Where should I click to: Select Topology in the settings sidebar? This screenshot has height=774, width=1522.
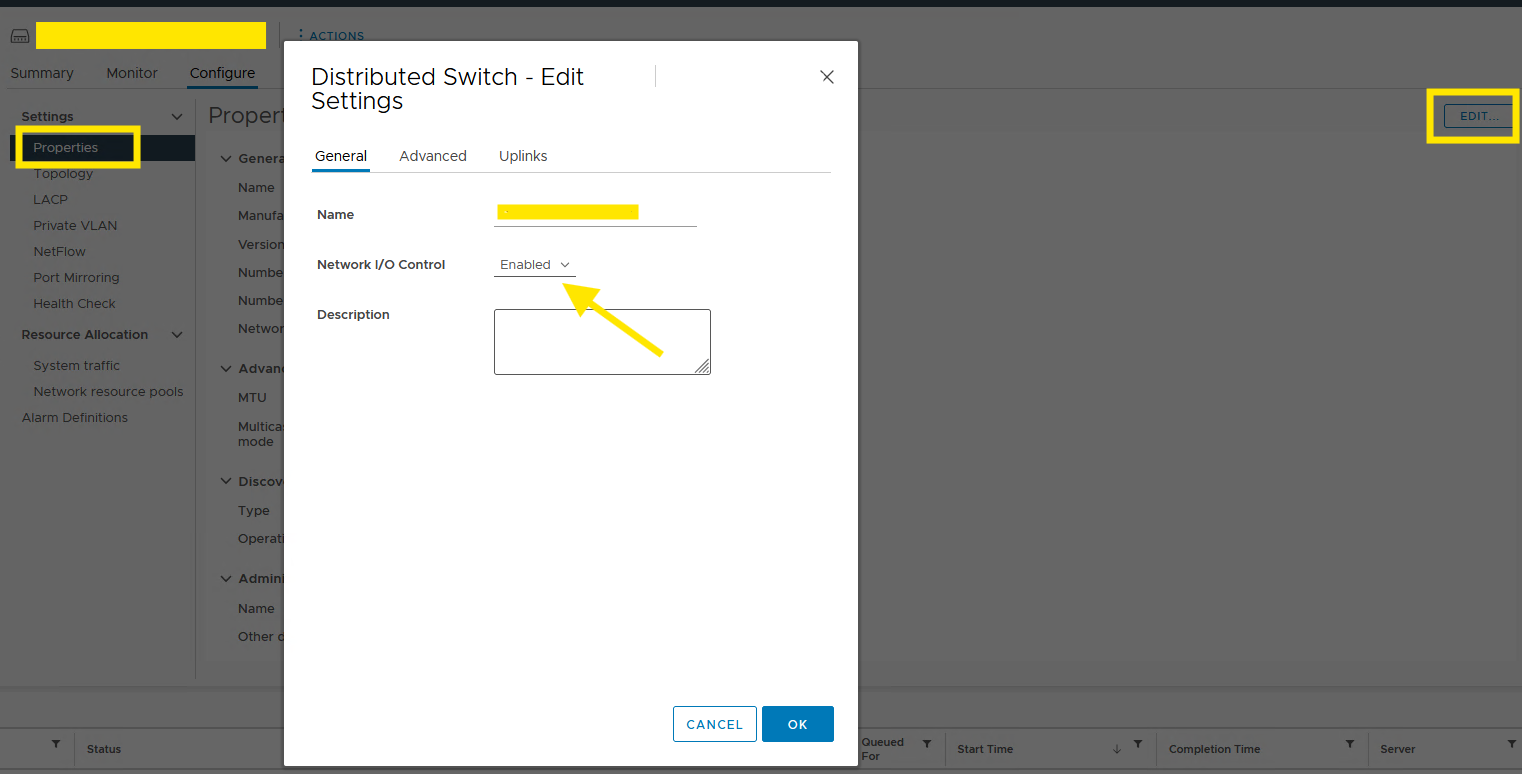63,174
